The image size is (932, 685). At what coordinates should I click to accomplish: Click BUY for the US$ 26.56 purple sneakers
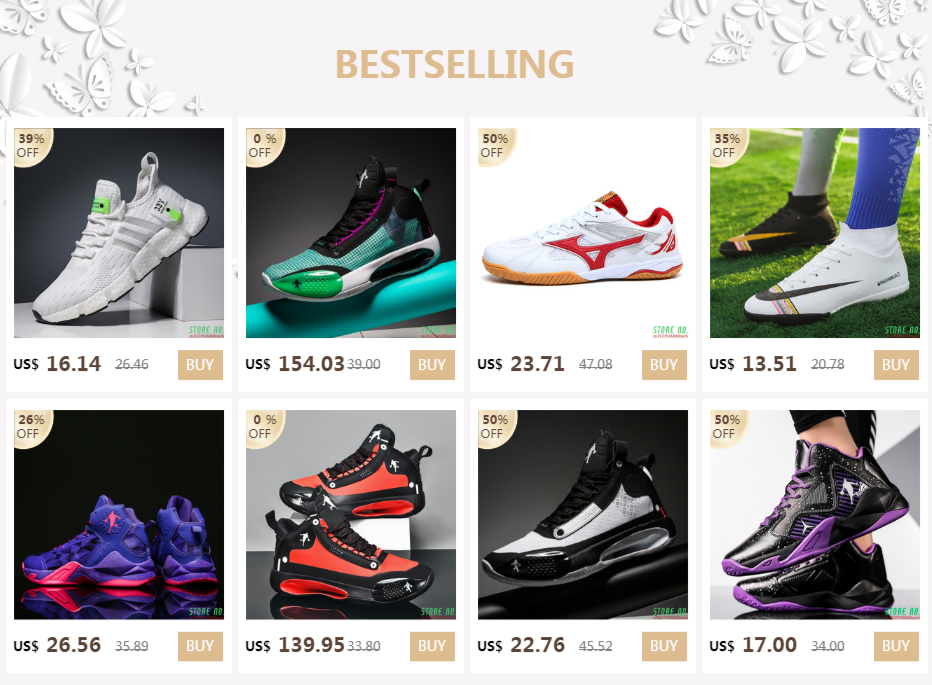pyautogui.click(x=200, y=646)
